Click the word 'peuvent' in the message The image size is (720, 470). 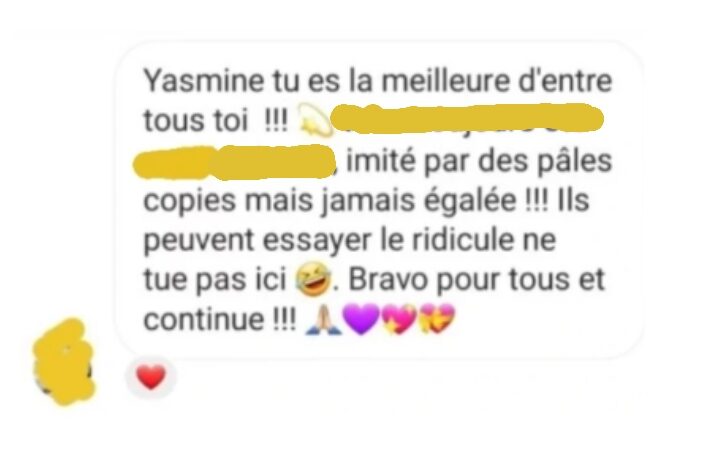[199, 241]
